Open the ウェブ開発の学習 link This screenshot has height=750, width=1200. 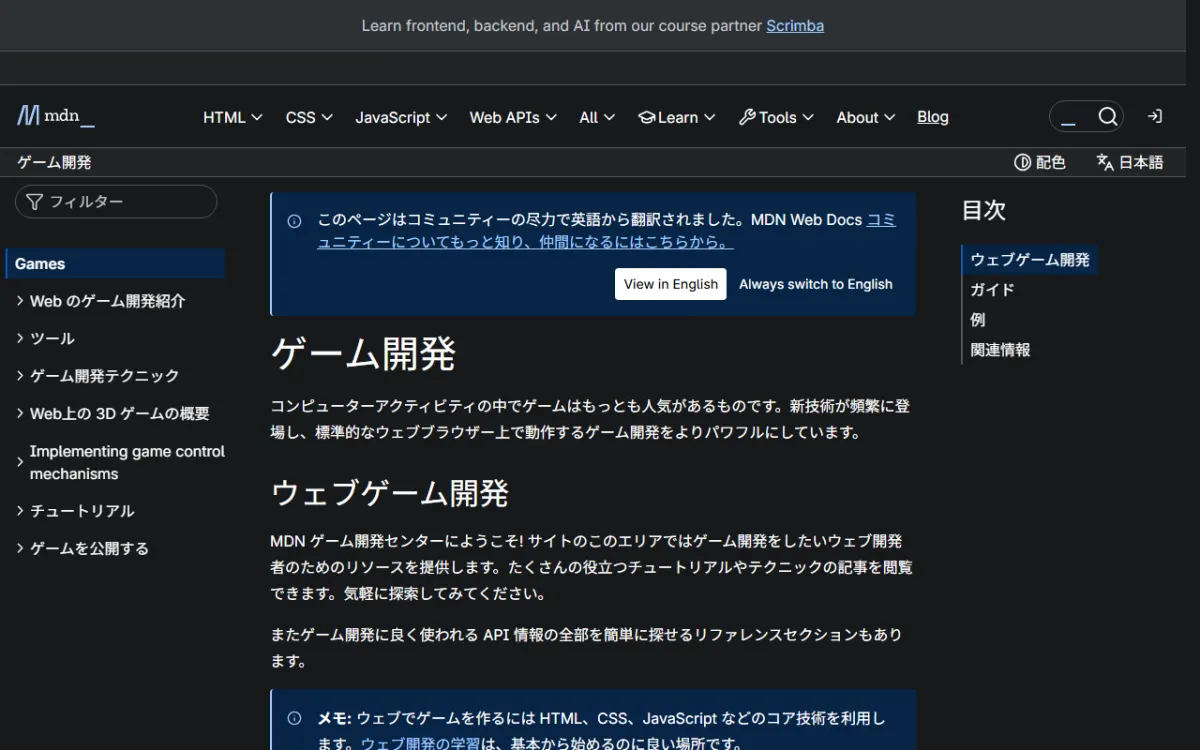(x=420, y=744)
